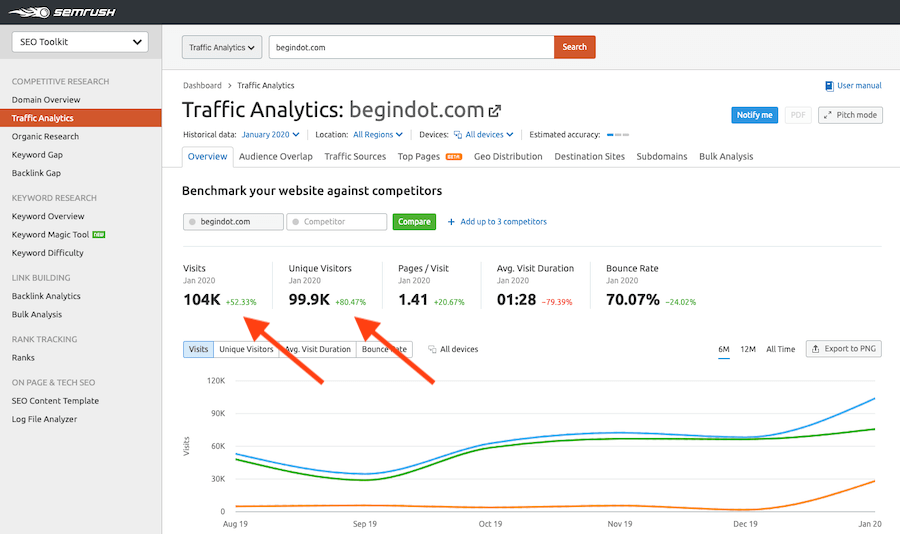
Task: Click the green Compare button
Action: click(x=414, y=222)
